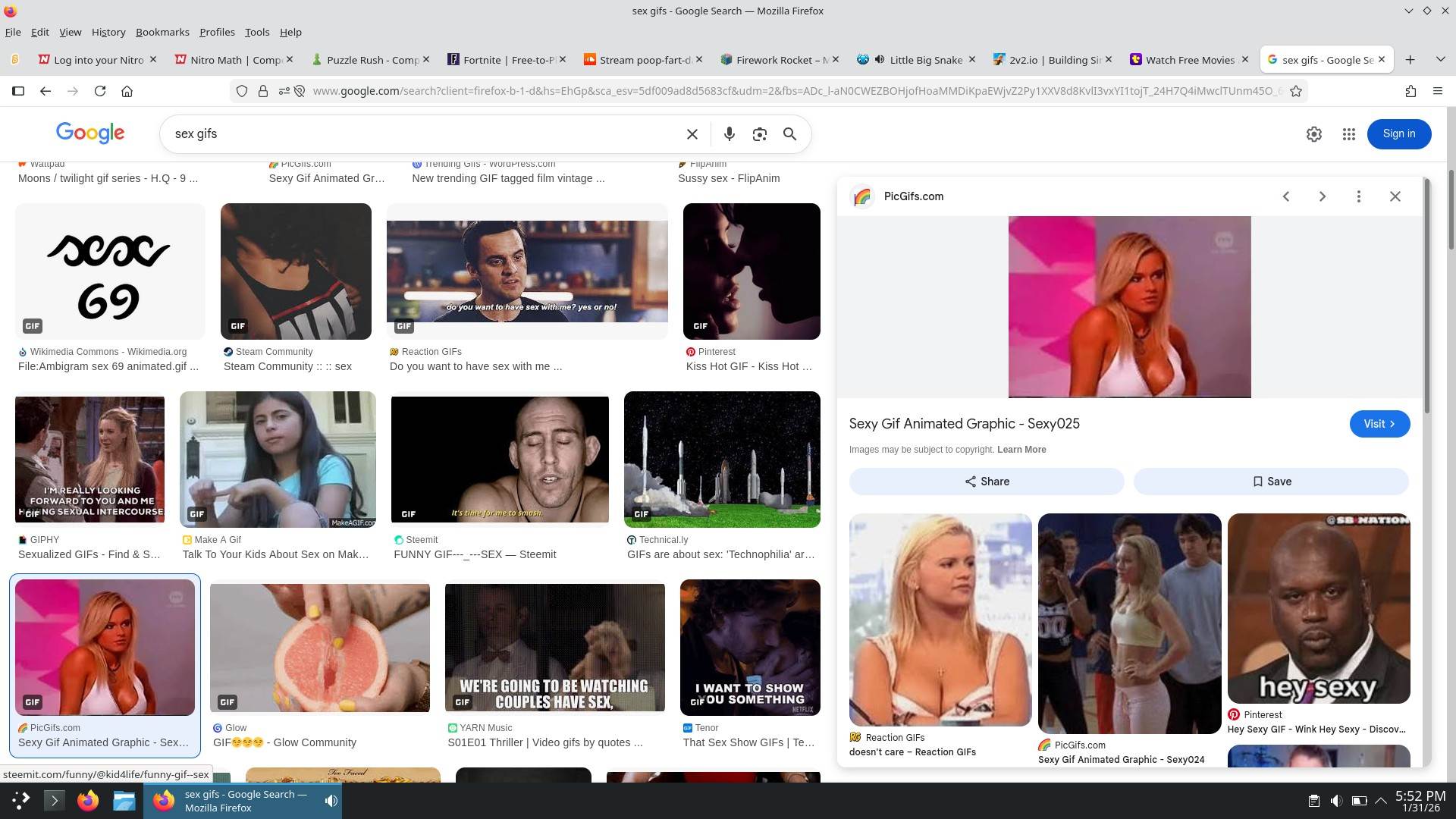The width and height of the screenshot is (1456, 819).
Task: Click the Sign in button
Action: click(x=1398, y=134)
